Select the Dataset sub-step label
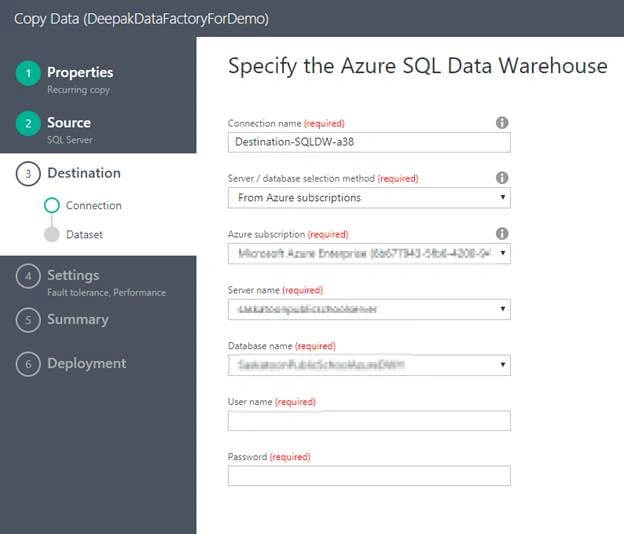The image size is (624, 534). pyautogui.click(x=84, y=235)
